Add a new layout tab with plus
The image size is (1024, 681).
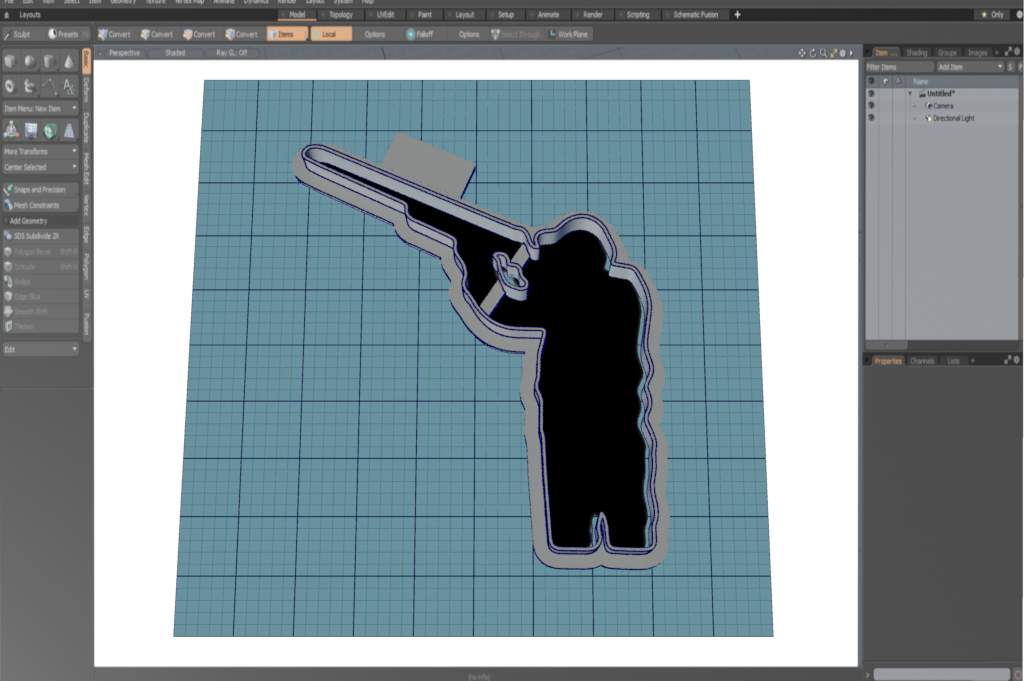point(737,14)
